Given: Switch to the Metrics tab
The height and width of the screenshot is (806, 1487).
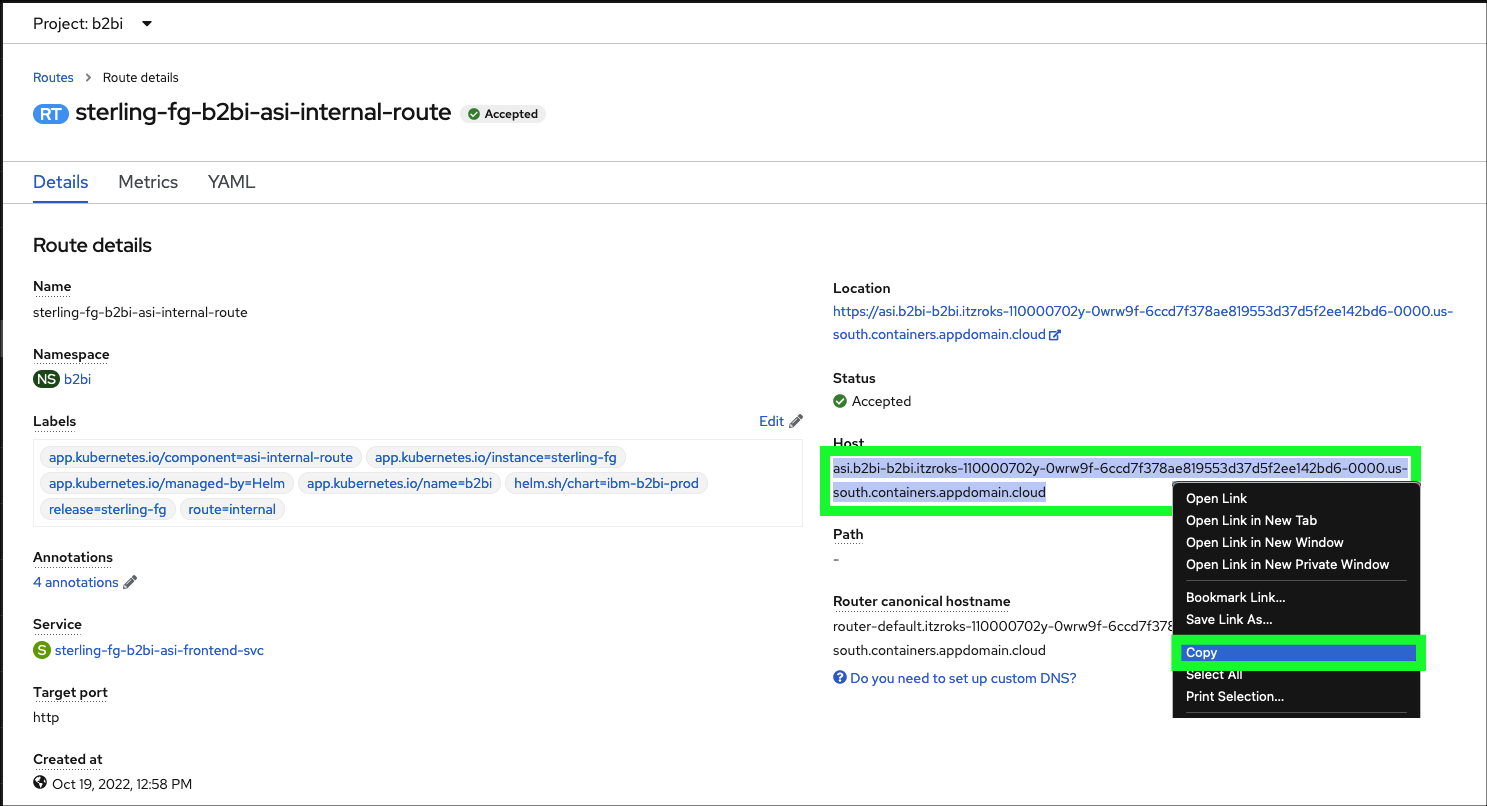Looking at the screenshot, I should click(x=148, y=182).
